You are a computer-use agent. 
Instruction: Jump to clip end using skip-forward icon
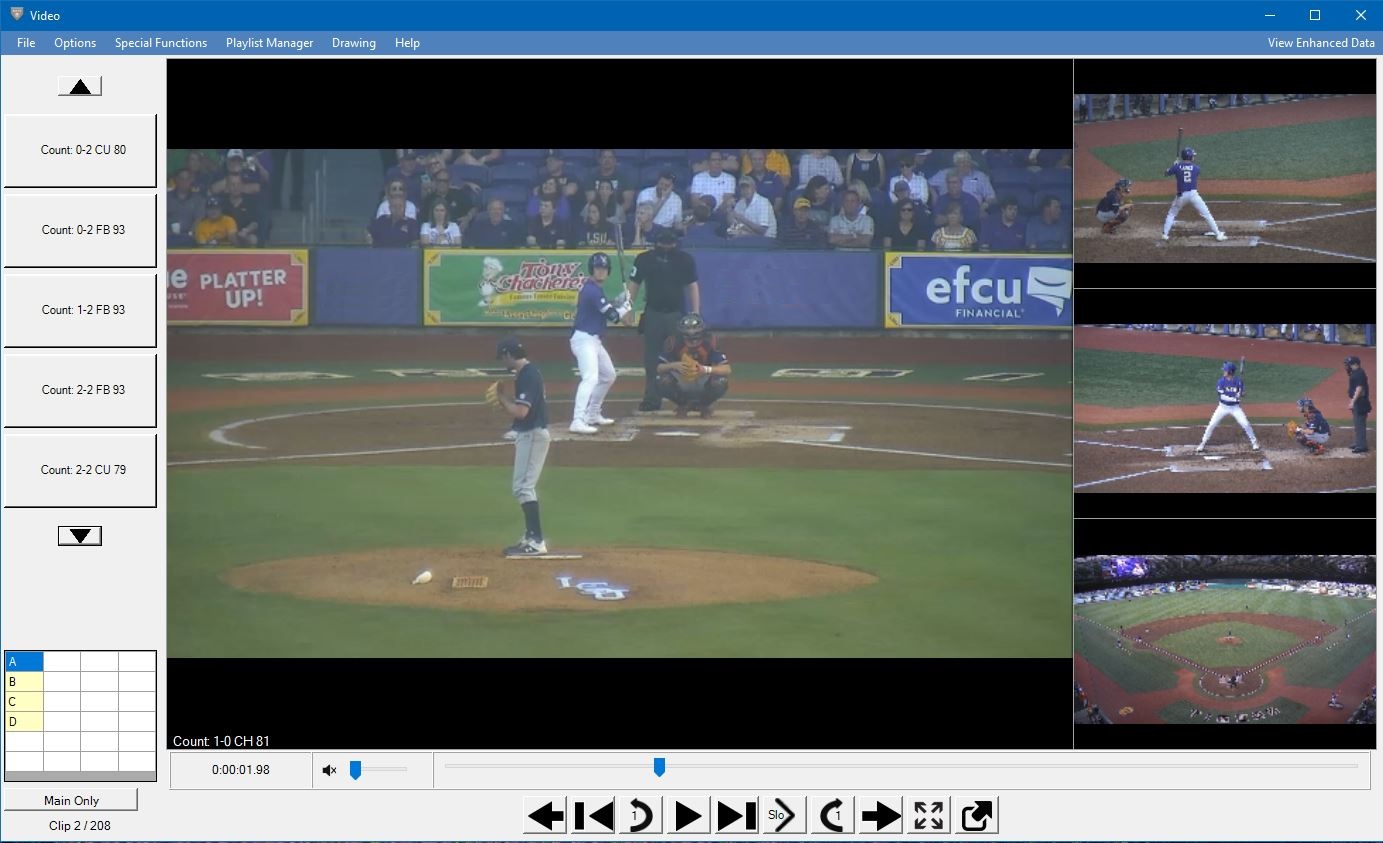point(737,815)
